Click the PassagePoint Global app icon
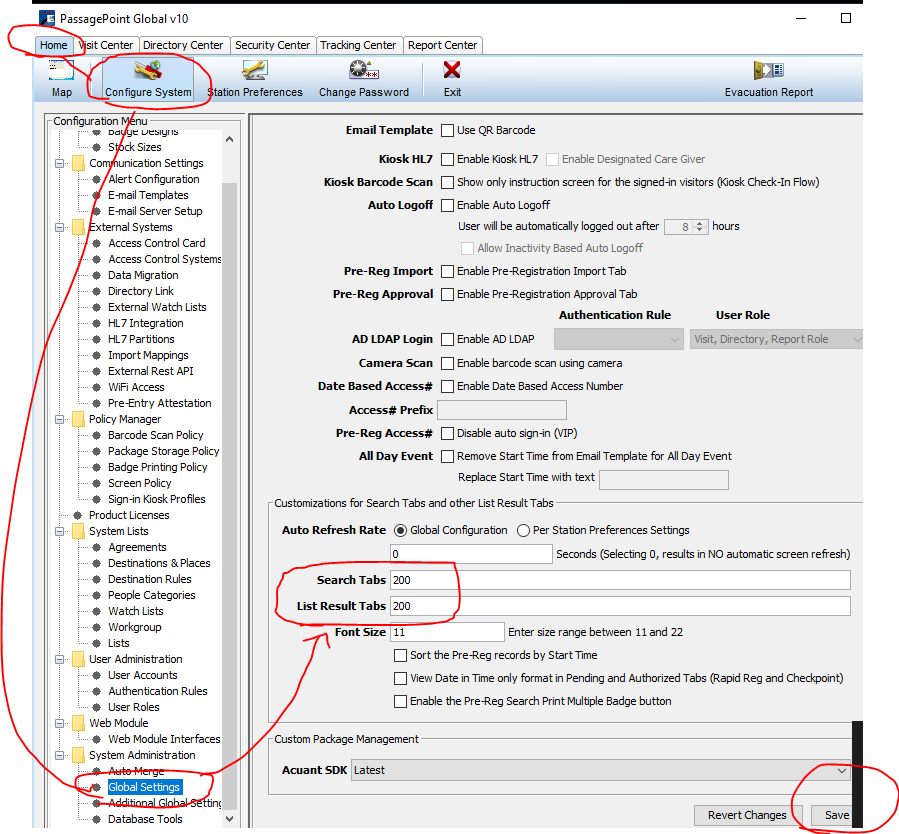Screen dimensions: 899x834 click(47, 18)
